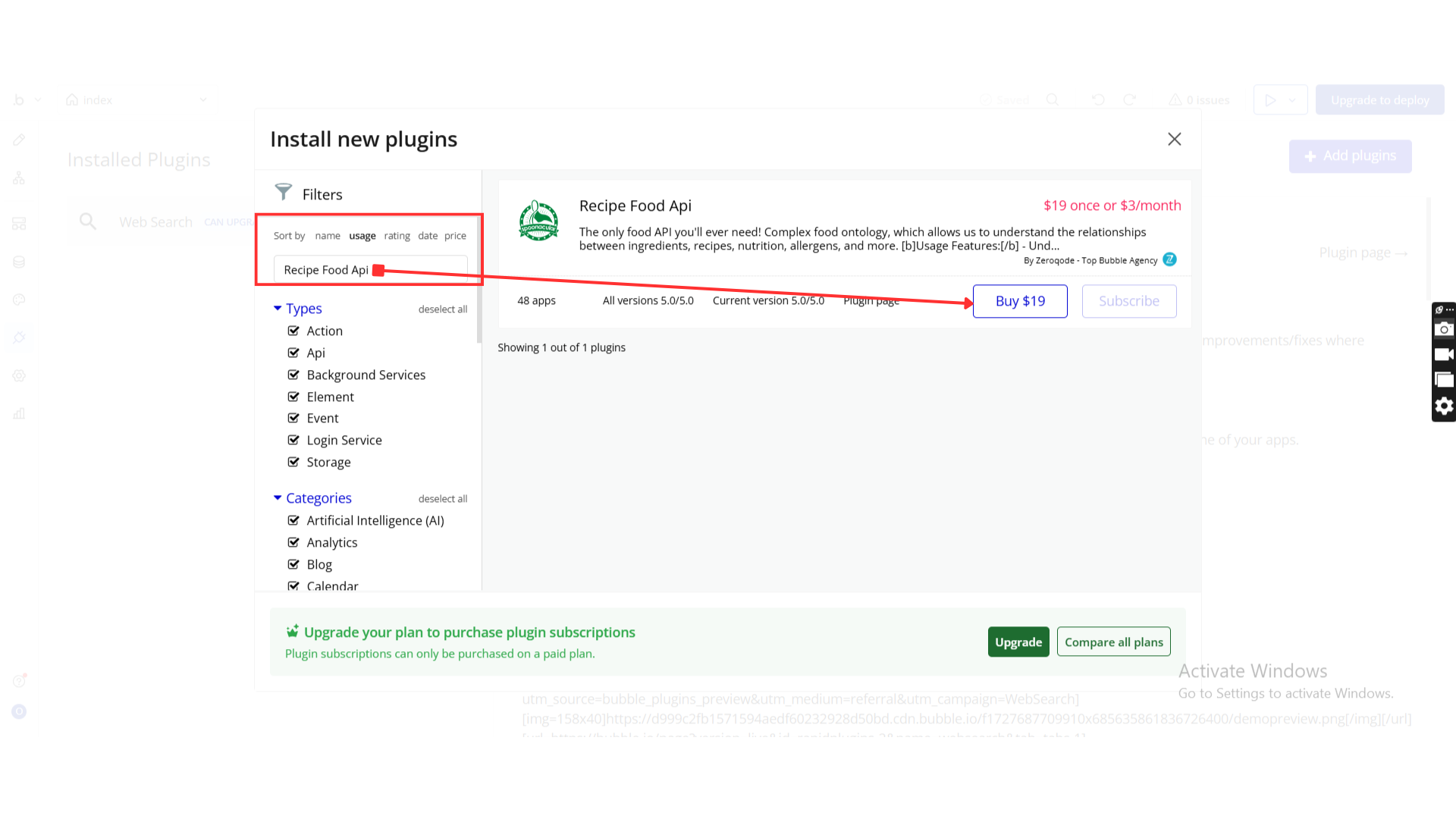The width and height of the screenshot is (1456, 819).
Task: Click the funnel Filters icon
Action: [x=283, y=193]
